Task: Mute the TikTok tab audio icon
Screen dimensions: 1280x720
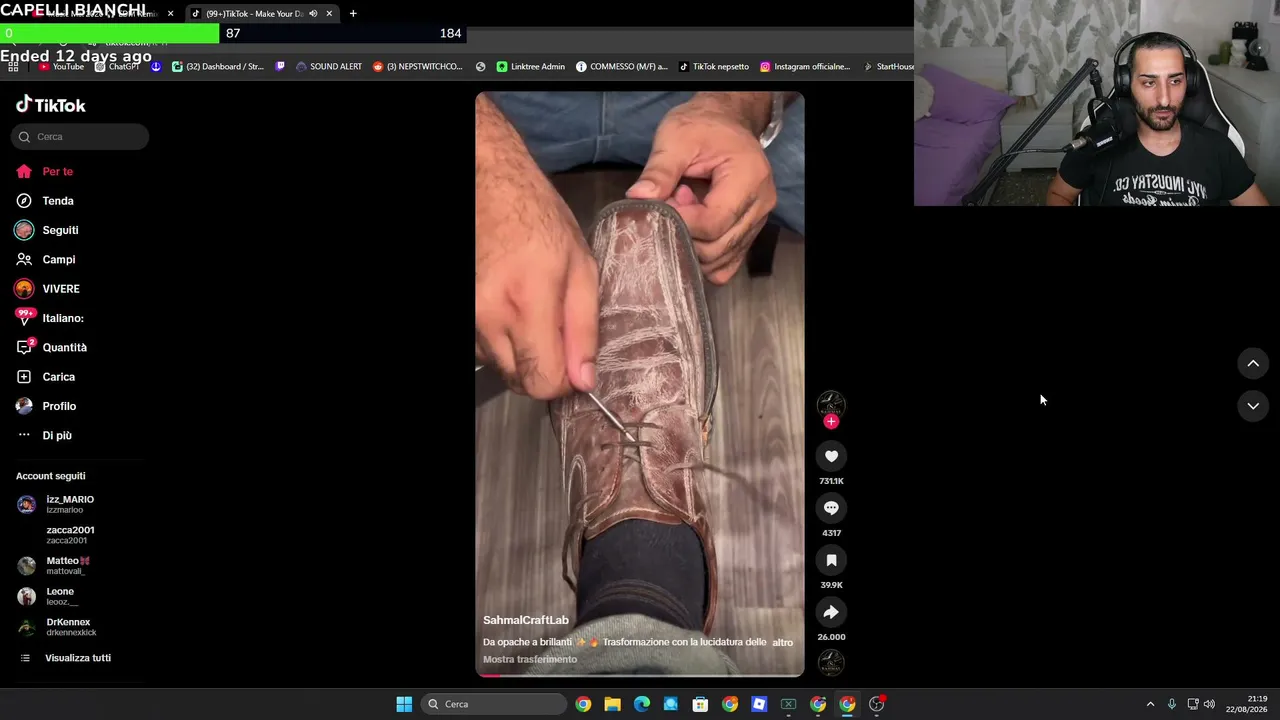Action: (x=313, y=14)
